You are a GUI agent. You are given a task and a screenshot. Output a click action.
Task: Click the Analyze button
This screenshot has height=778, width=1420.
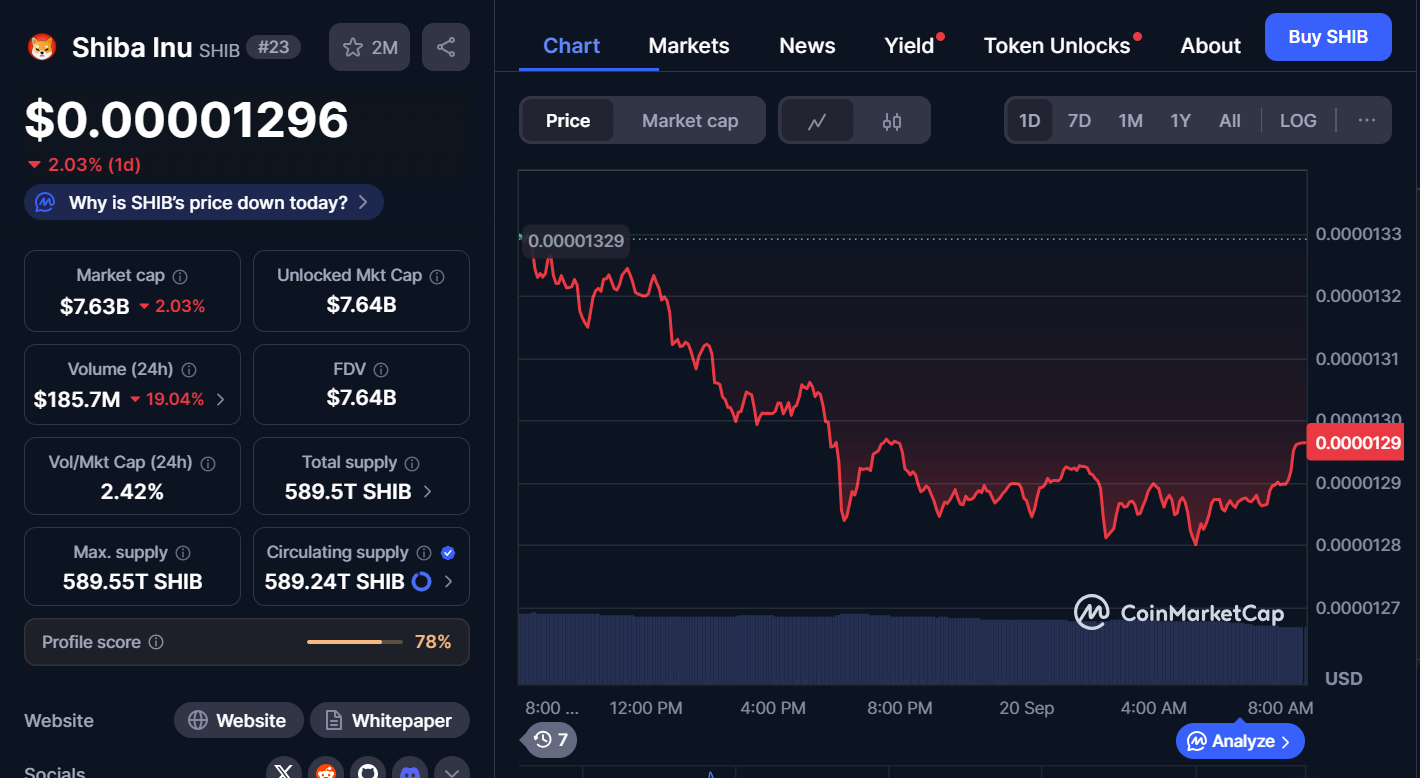1240,741
